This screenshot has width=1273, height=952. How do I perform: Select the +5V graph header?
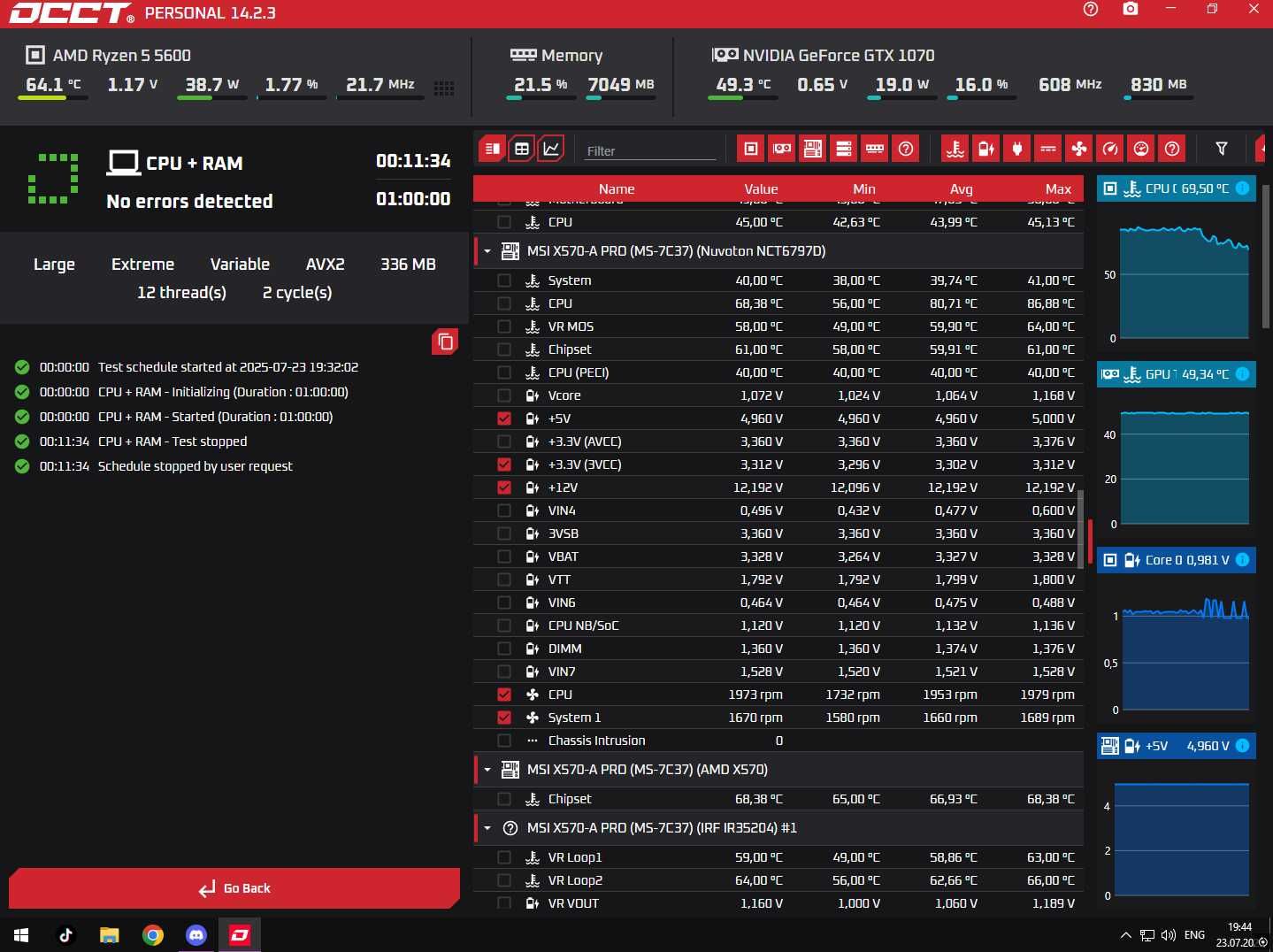[1177, 746]
